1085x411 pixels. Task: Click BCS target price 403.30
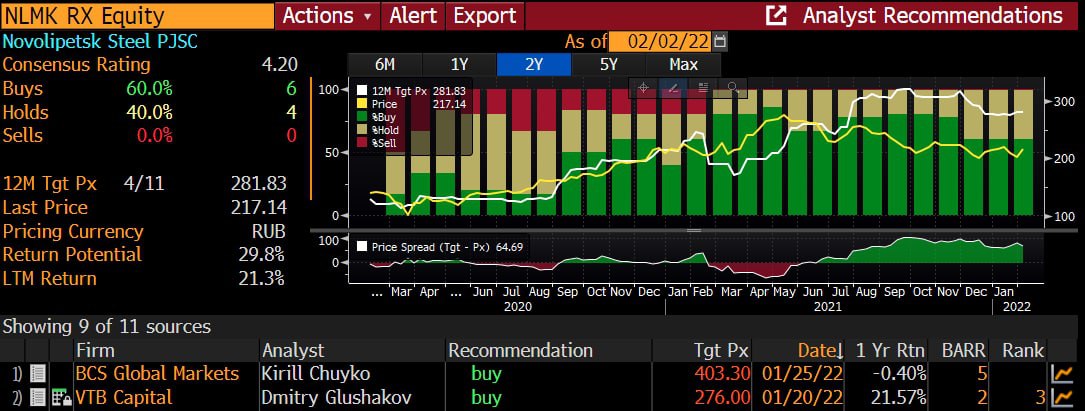[x=722, y=374]
